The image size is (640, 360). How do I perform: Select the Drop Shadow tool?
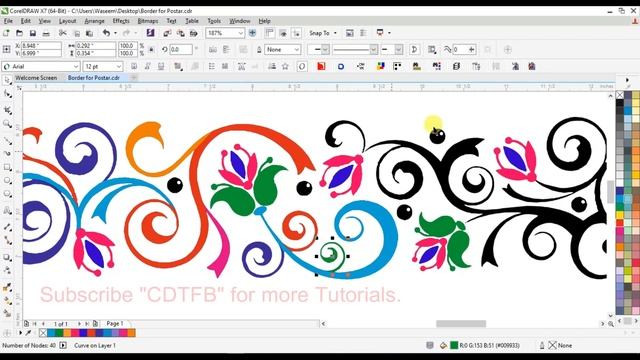(x=7, y=257)
